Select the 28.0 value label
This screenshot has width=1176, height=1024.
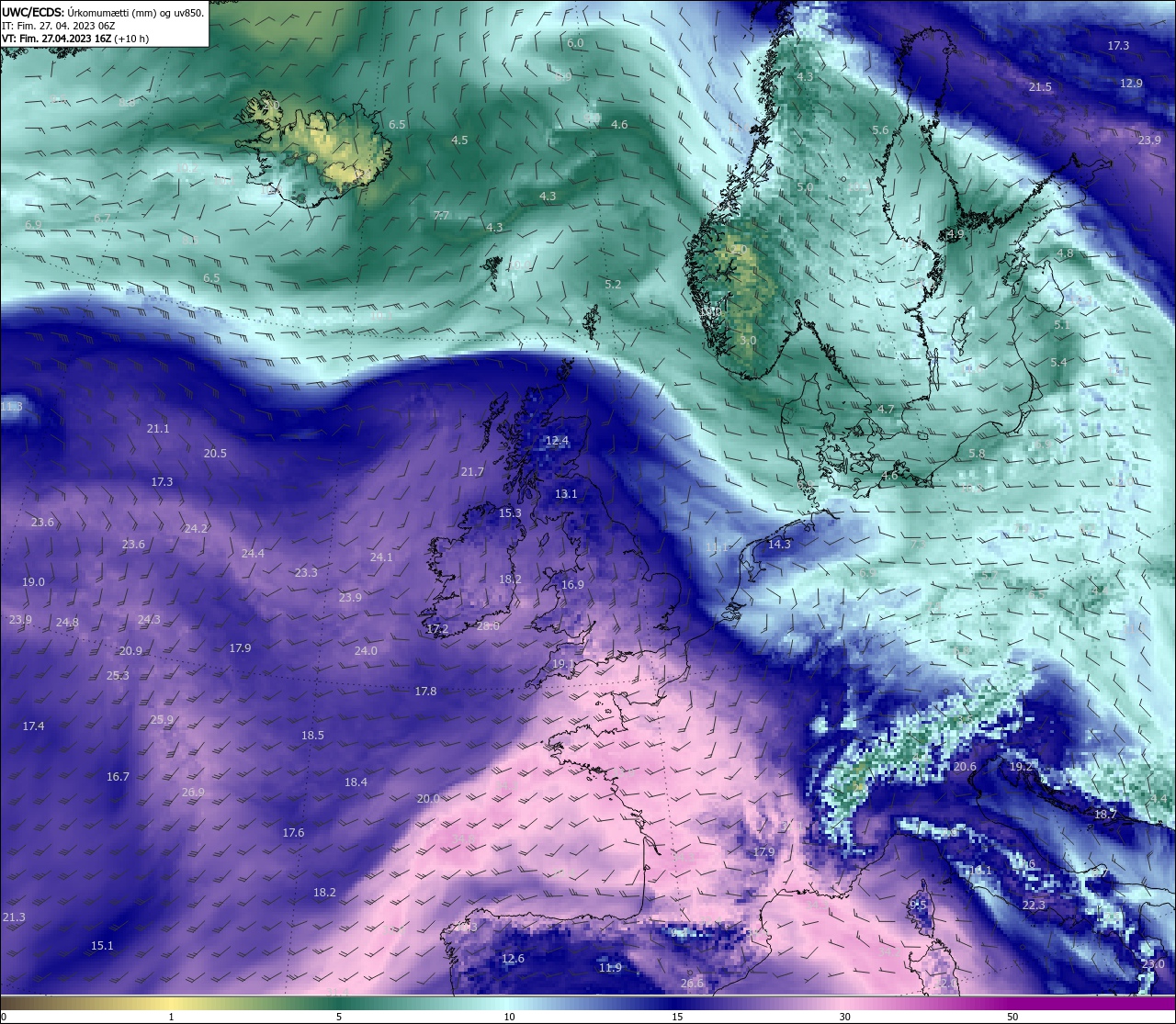(x=488, y=625)
